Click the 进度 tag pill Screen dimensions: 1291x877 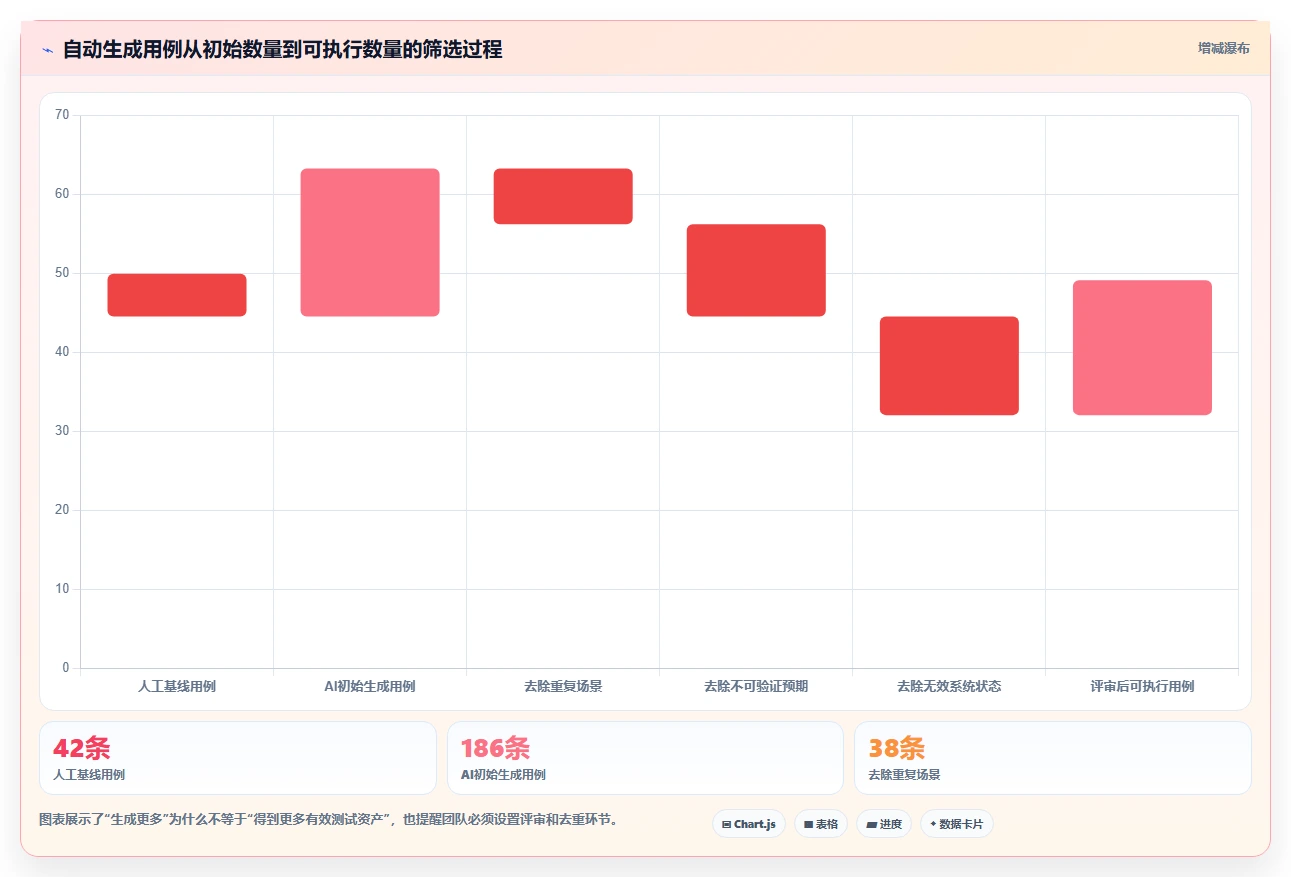(884, 824)
